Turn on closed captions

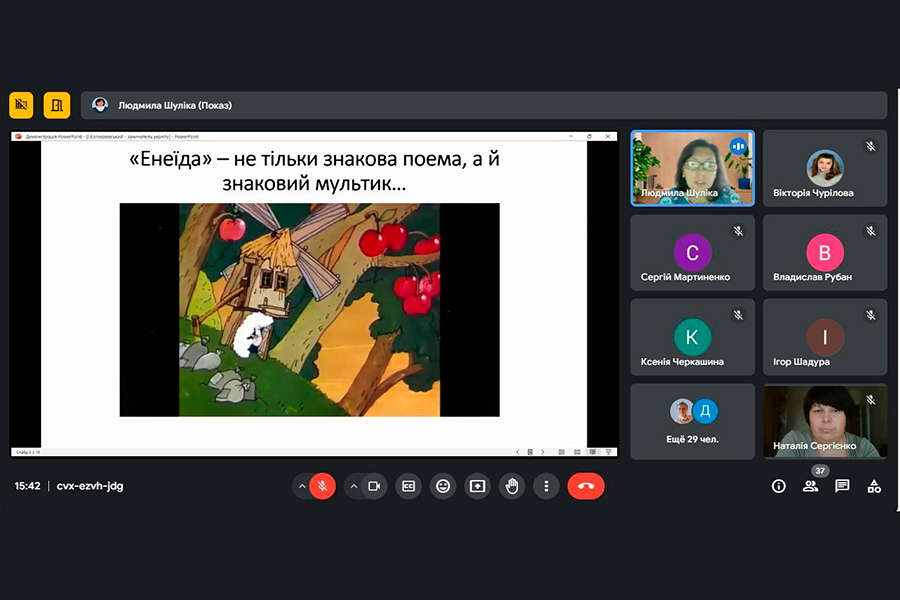point(409,486)
